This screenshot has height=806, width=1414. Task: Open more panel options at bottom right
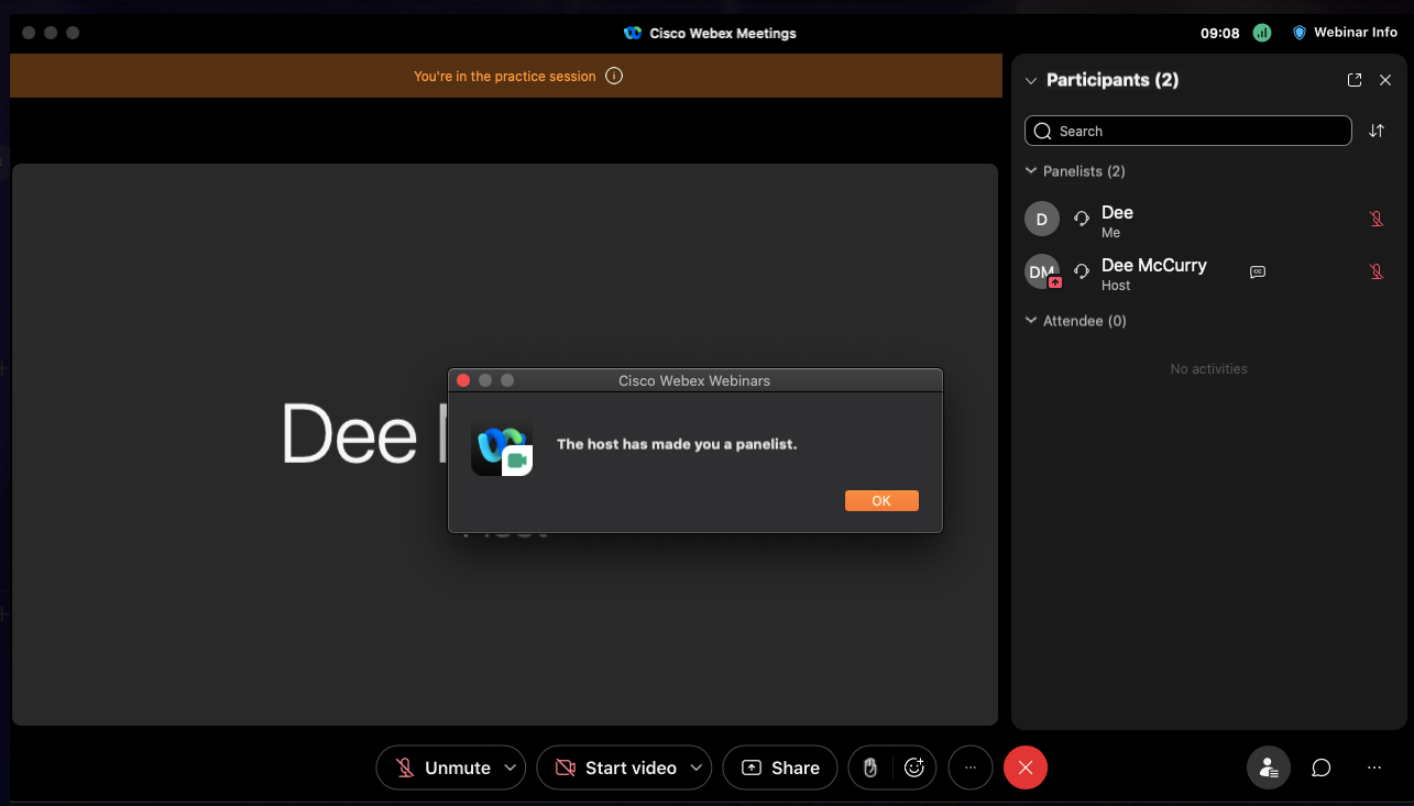[x=1374, y=768]
